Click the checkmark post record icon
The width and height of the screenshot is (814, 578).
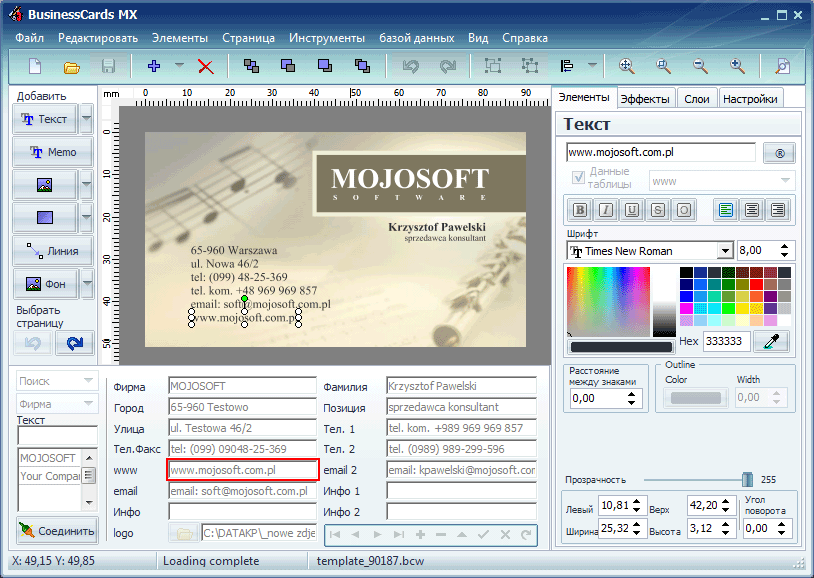pos(483,534)
